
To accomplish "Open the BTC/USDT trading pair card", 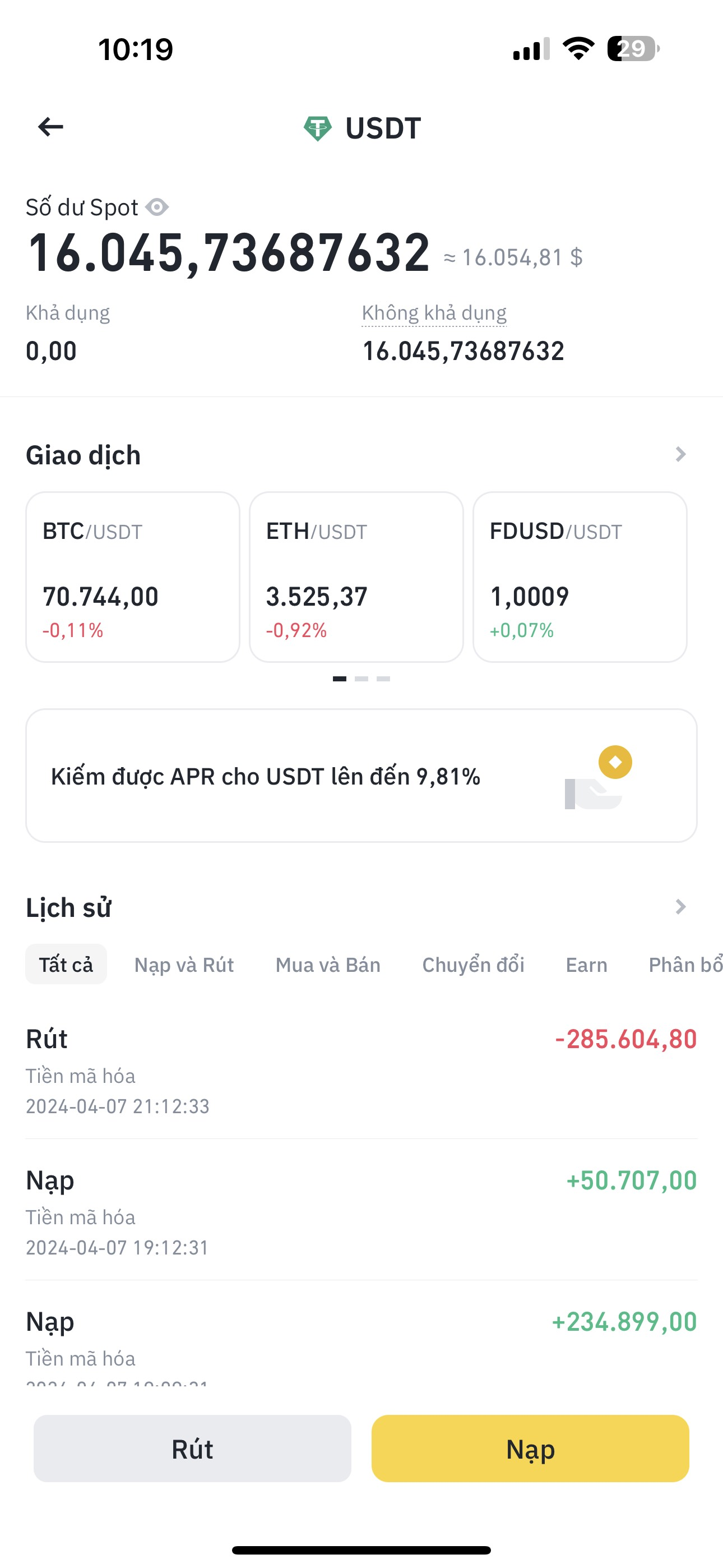I will [133, 577].
